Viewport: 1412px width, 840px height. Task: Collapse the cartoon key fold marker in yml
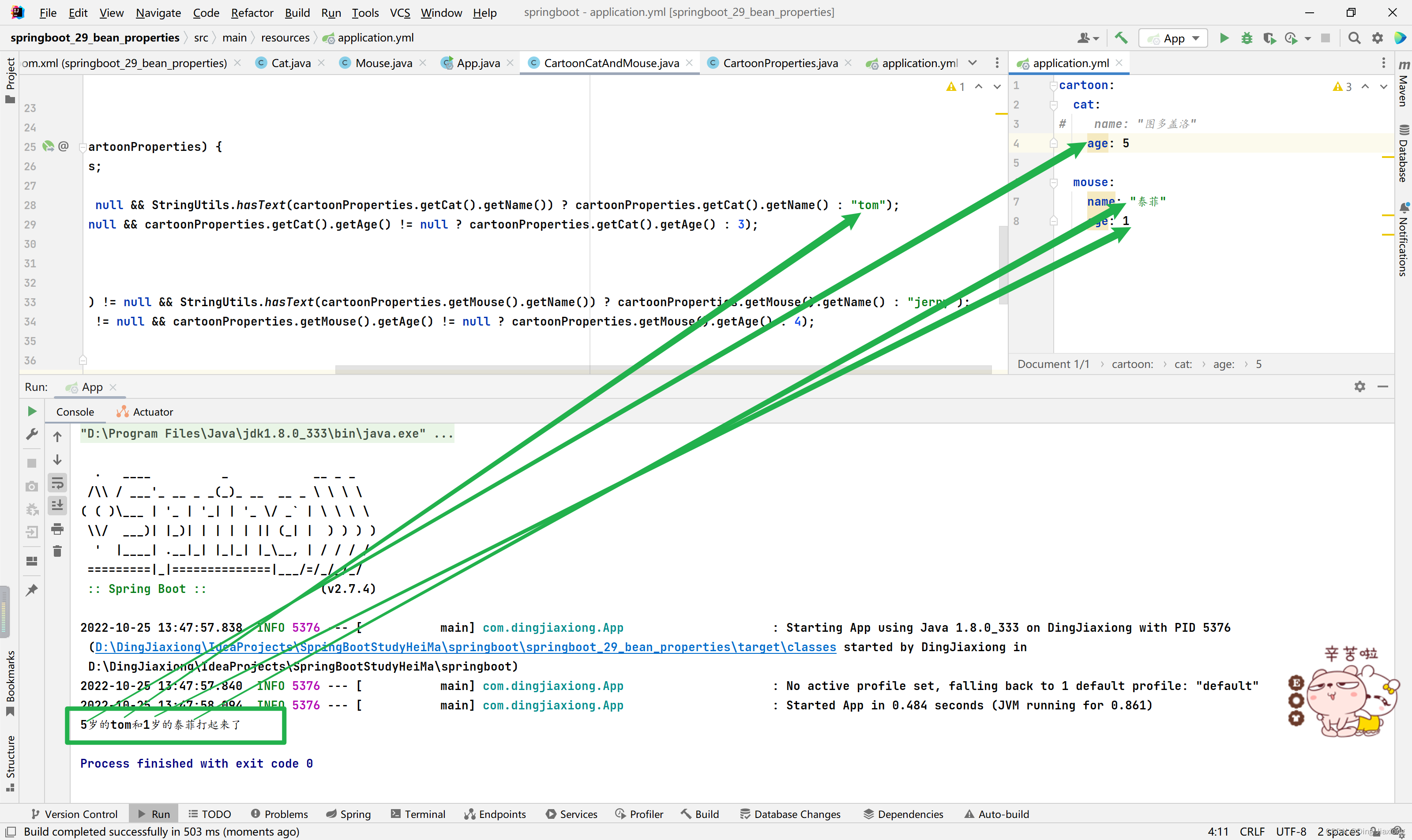click(x=1053, y=86)
